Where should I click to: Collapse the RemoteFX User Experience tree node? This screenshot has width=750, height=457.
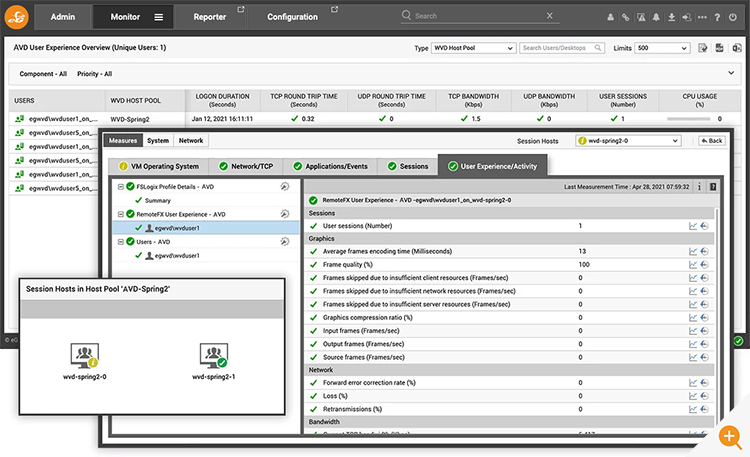(x=121, y=214)
